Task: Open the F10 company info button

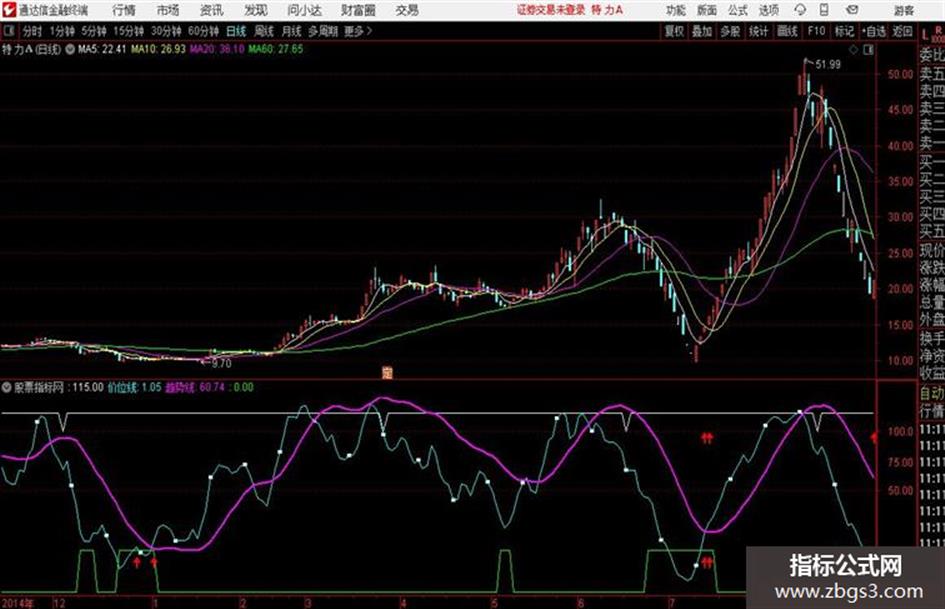Action: click(x=816, y=31)
